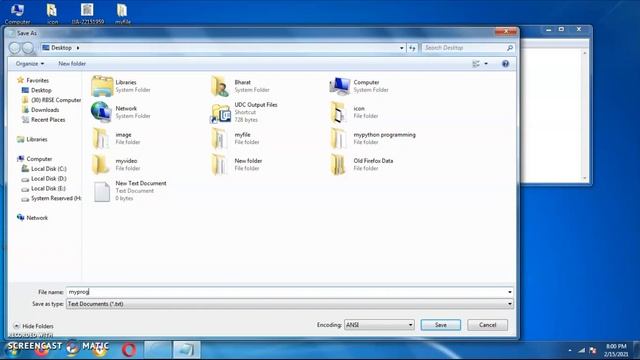This screenshot has height=360, width=640.
Task: Open Opera from the taskbar
Action: click(x=129, y=350)
